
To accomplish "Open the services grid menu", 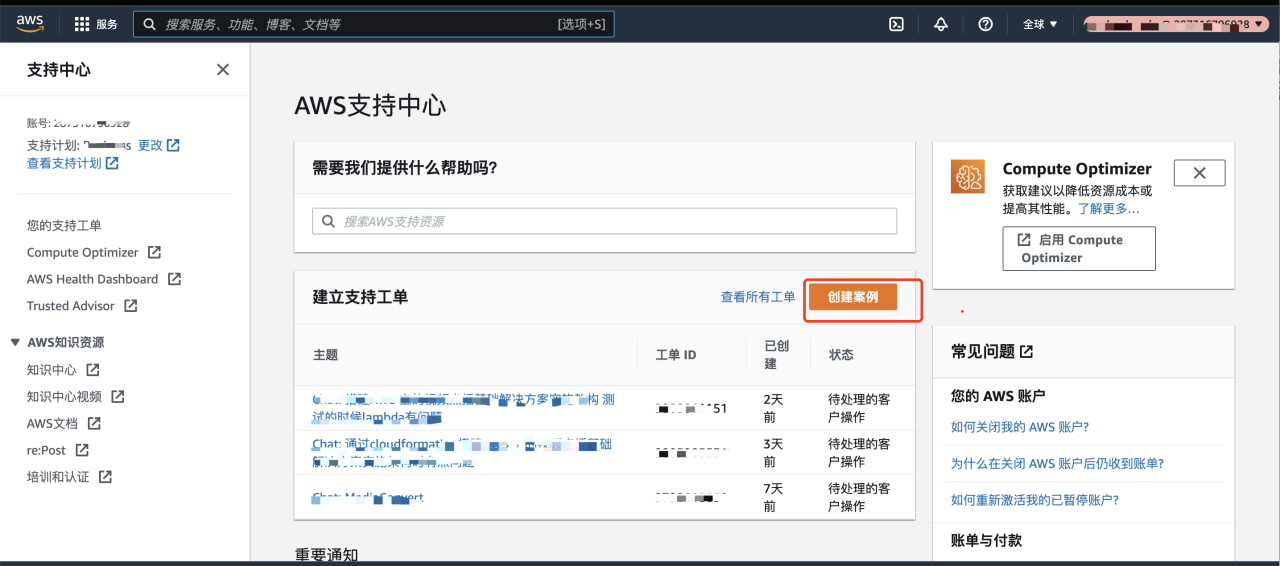I will (96, 24).
